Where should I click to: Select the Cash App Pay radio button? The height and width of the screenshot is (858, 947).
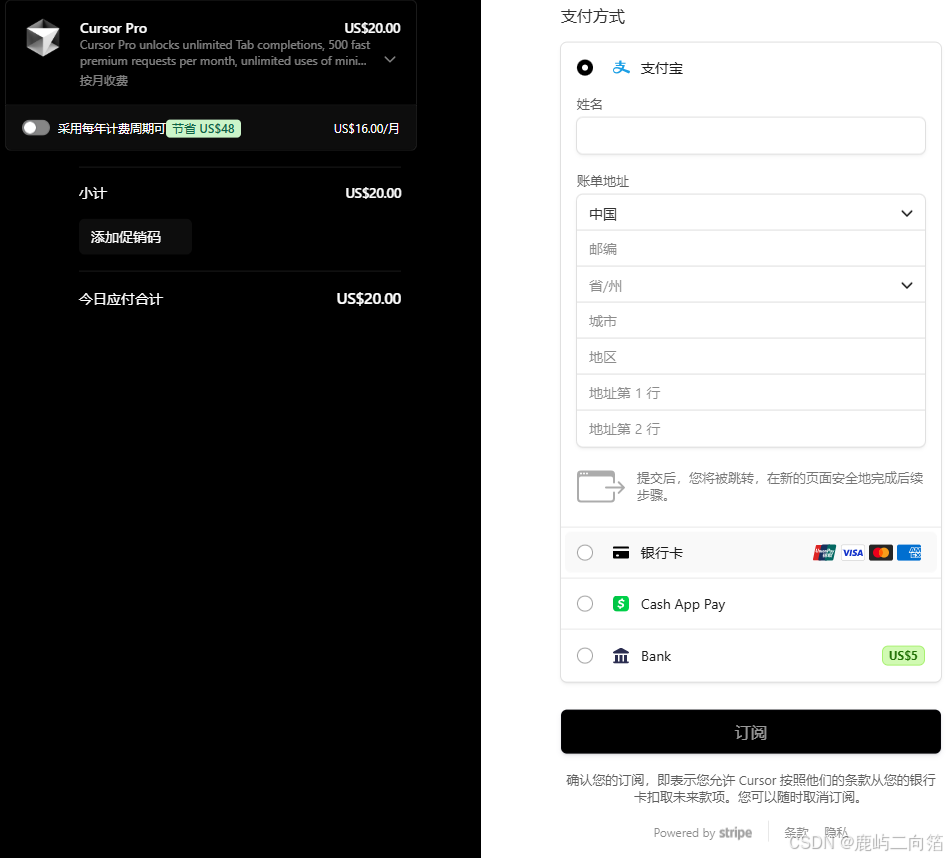tap(585, 604)
